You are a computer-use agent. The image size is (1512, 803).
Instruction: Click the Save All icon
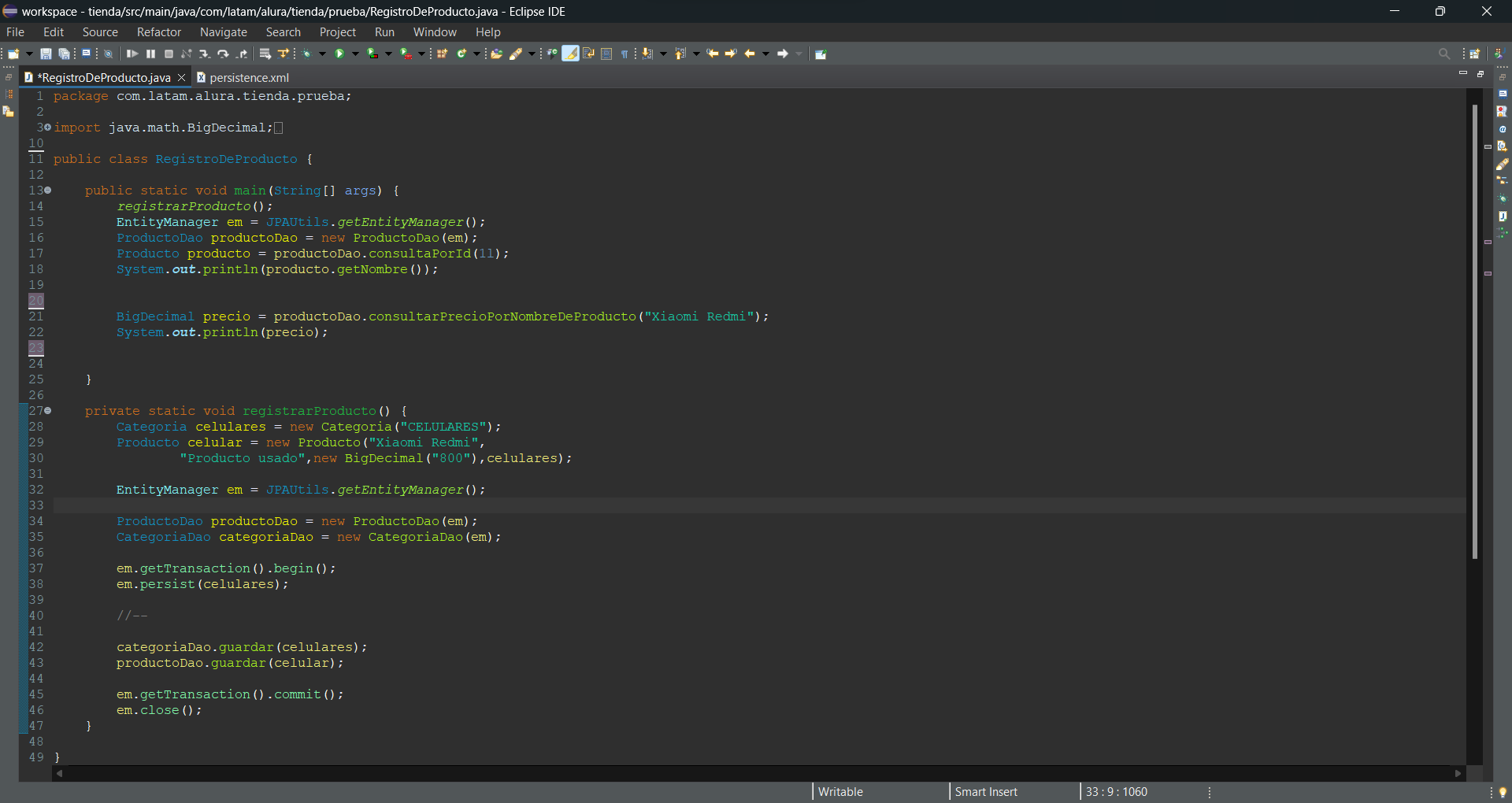tap(65, 54)
